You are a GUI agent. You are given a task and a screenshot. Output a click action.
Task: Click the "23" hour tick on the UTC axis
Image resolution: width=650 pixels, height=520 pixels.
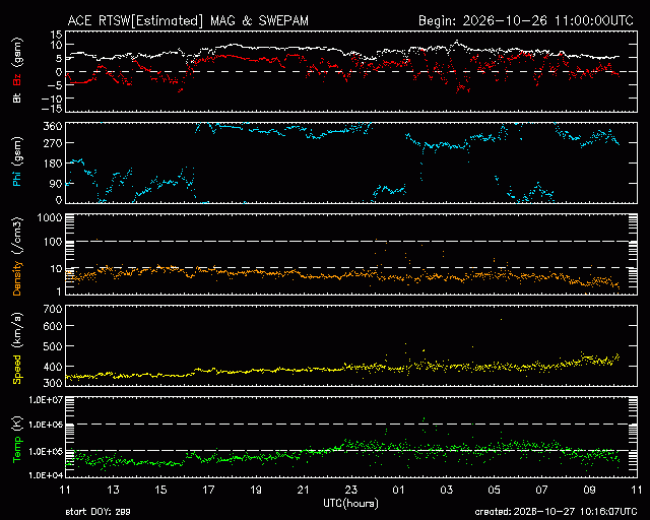click(x=351, y=490)
